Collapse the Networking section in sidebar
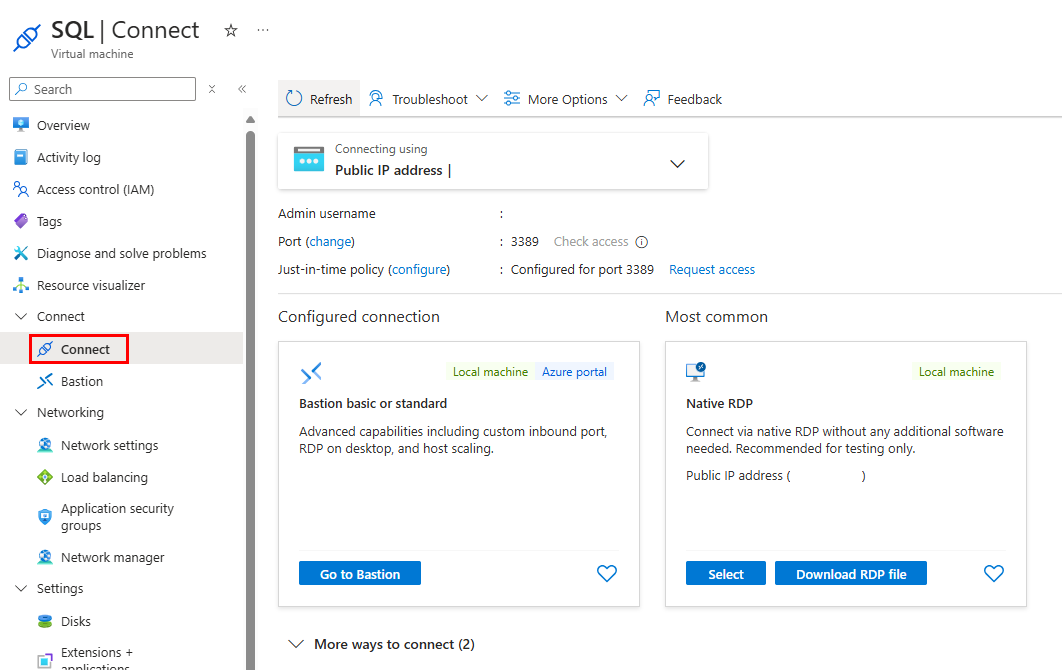The image size is (1062, 670). [x=22, y=412]
